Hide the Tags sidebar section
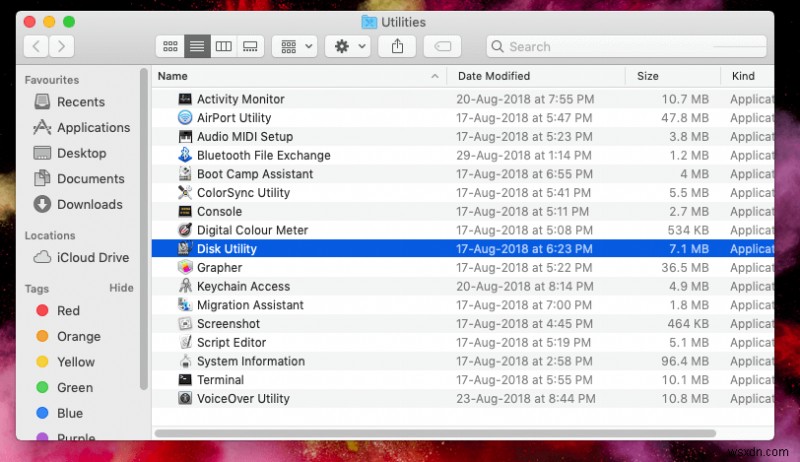The image size is (800, 462). 121,288
